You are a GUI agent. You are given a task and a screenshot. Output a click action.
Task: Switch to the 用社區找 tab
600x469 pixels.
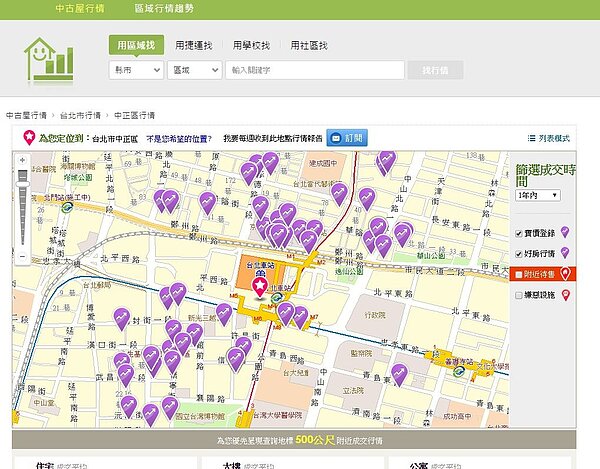(x=309, y=46)
